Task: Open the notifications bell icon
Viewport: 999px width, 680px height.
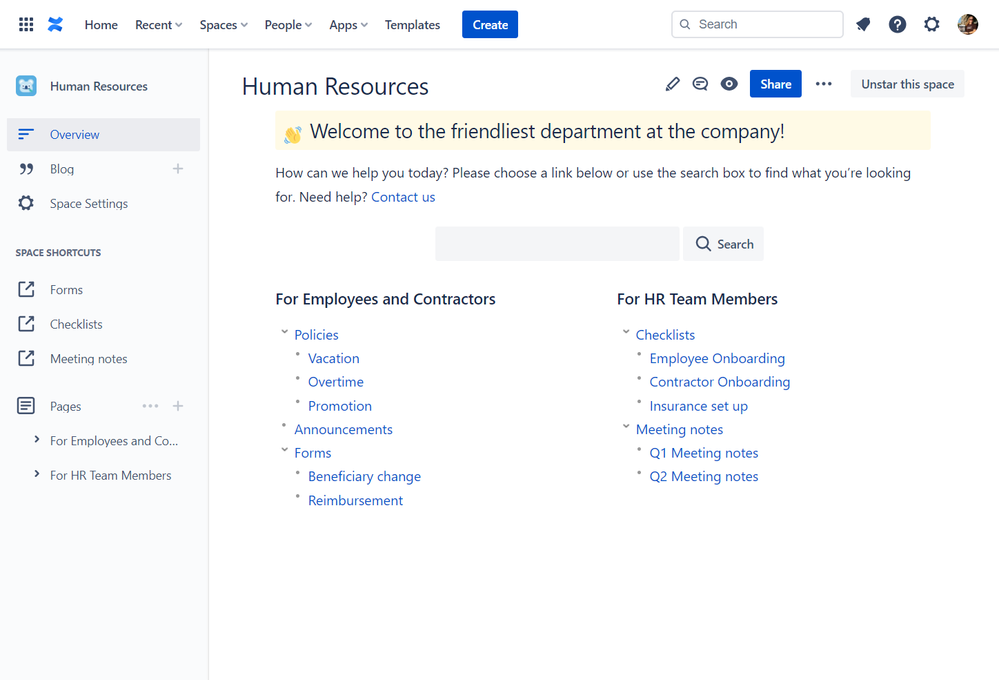Action: click(x=863, y=24)
